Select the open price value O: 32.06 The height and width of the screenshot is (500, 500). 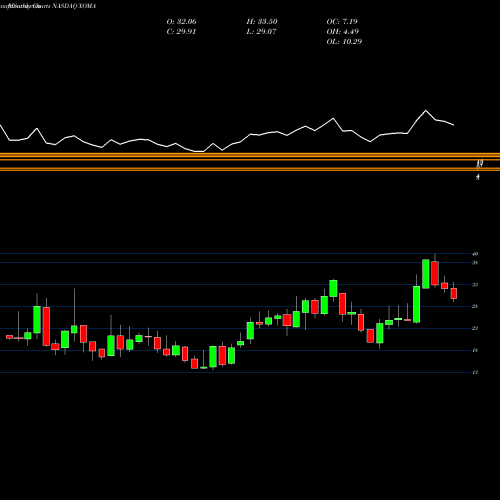pos(181,22)
